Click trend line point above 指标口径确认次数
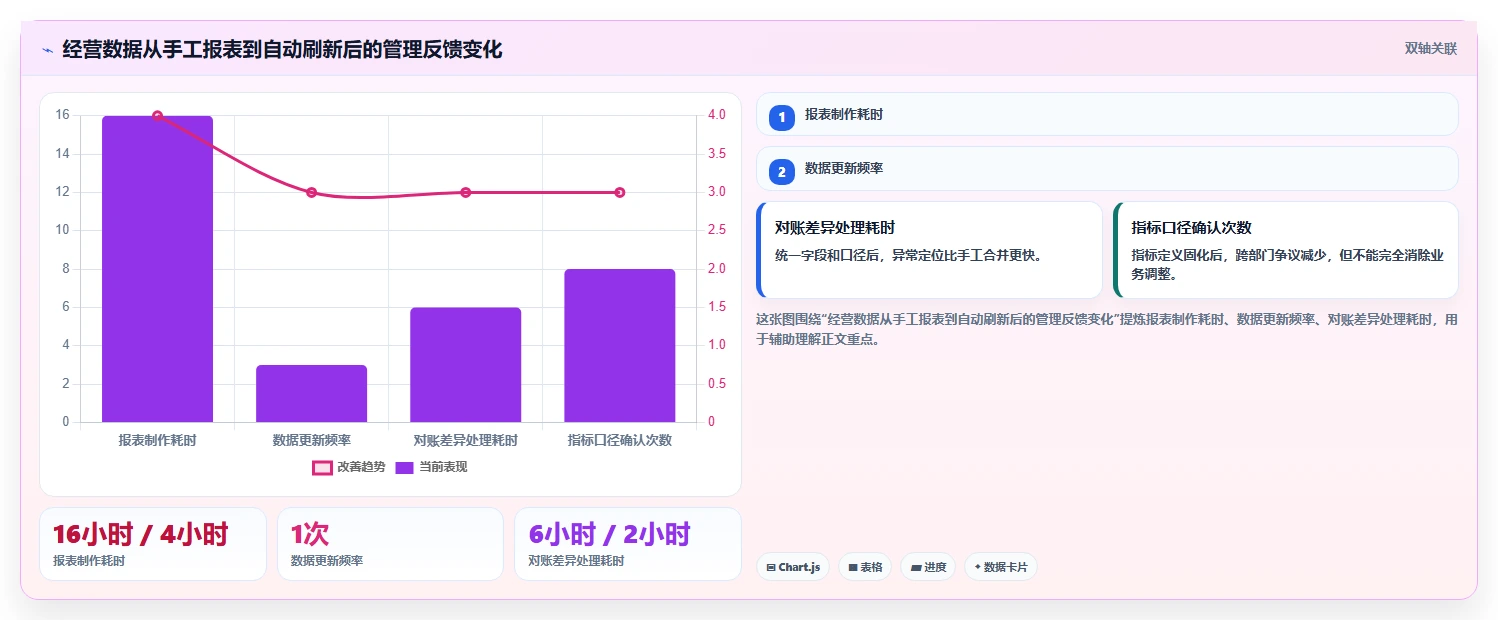This screenshot has height=620, width=1498. point(620,192)
